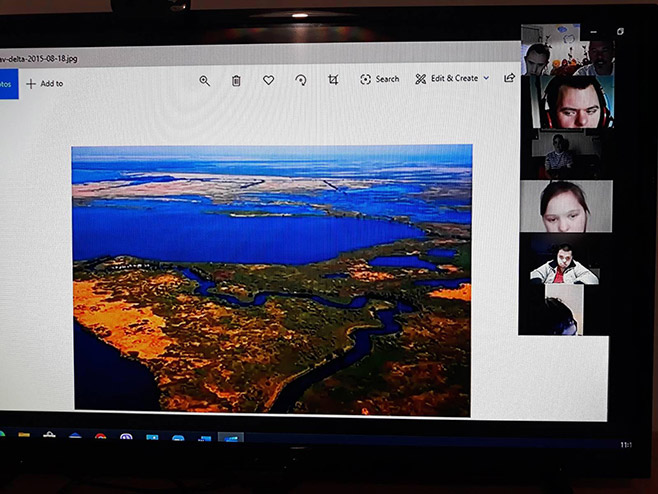The image size is (658, 494).
Task: Select the bottom video tile showing dark hair
Action: (x=564, y=310)
